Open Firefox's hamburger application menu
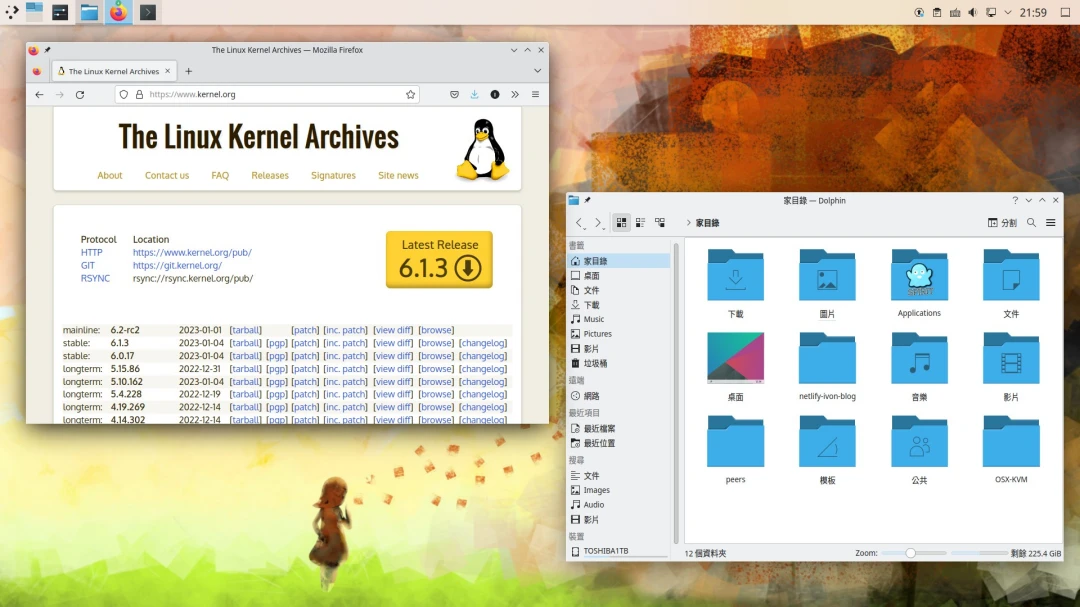 (537, 94)
